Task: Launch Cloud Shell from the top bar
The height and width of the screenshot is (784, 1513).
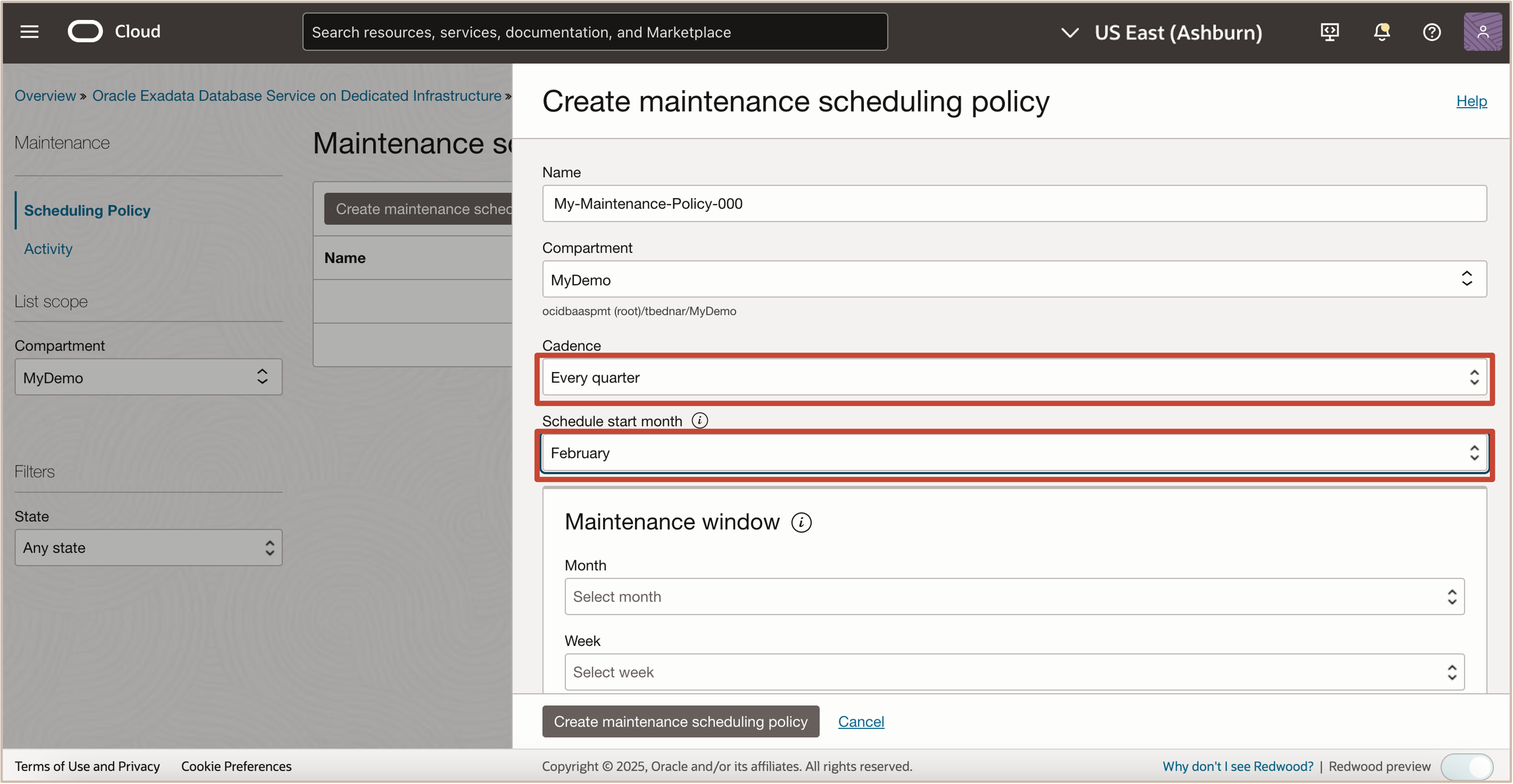Action: click(1329, 32)
